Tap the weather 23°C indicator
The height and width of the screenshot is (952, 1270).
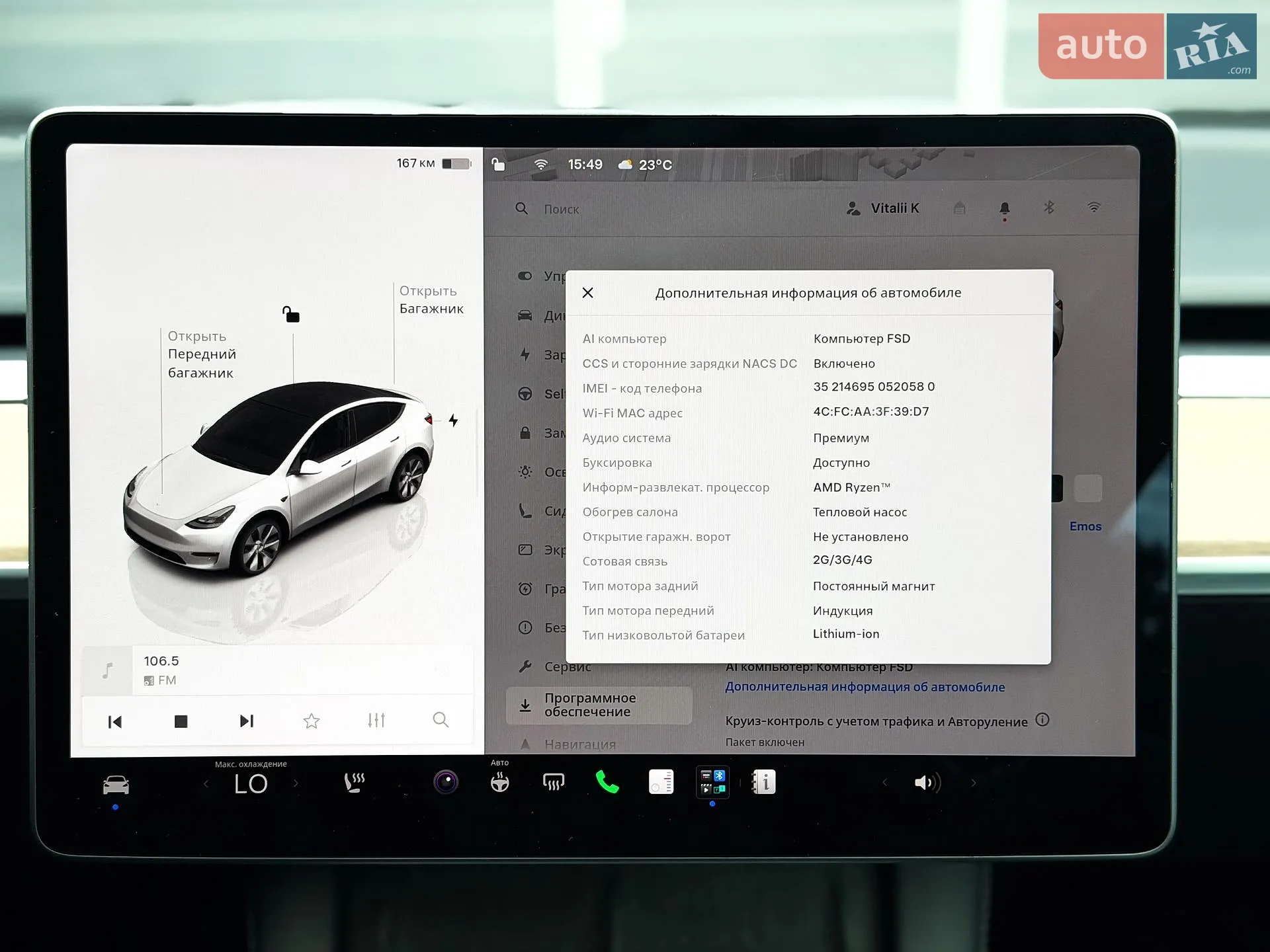point(645,165)
